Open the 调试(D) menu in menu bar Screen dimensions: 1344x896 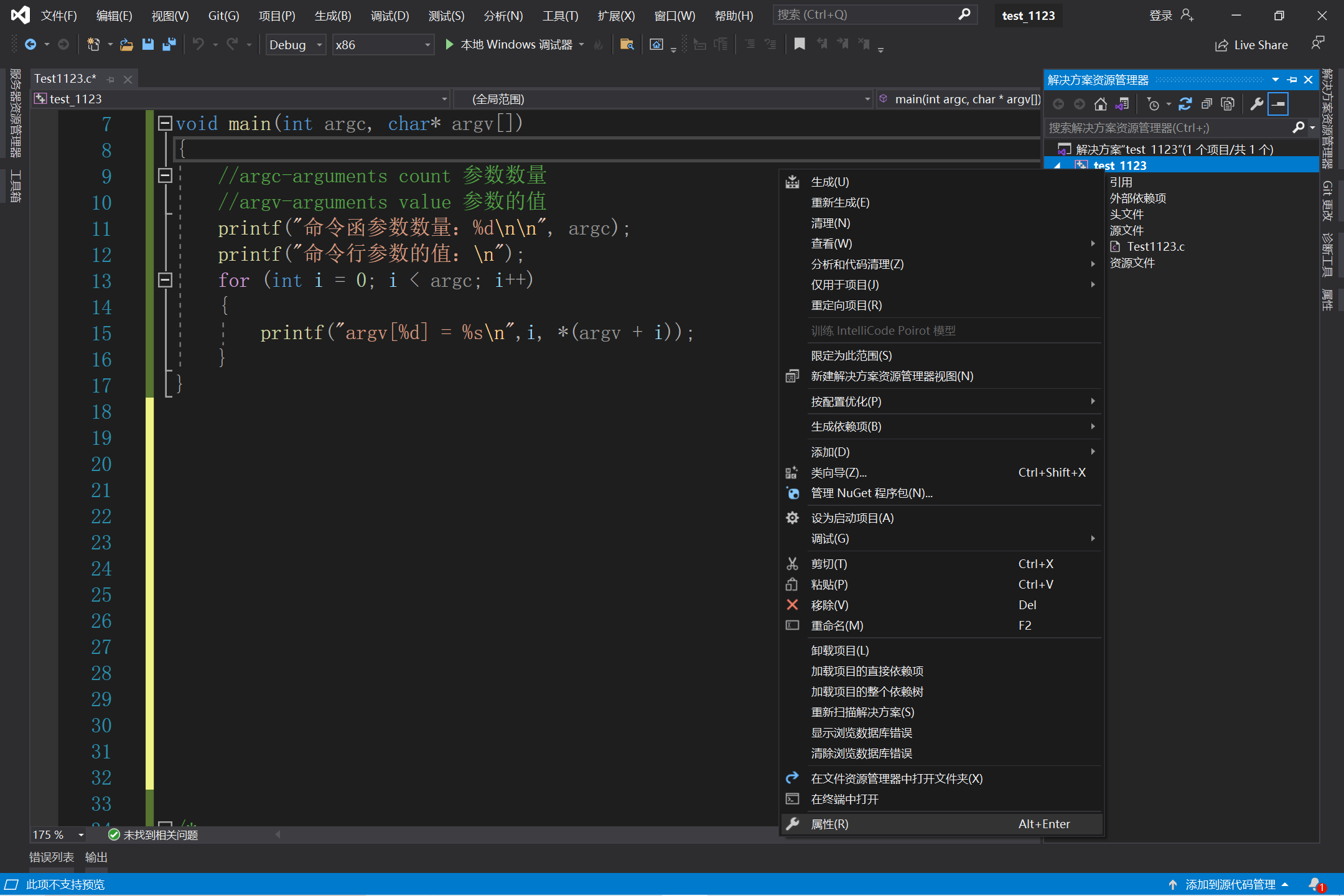pyautogui.click(x=390, y=16)
